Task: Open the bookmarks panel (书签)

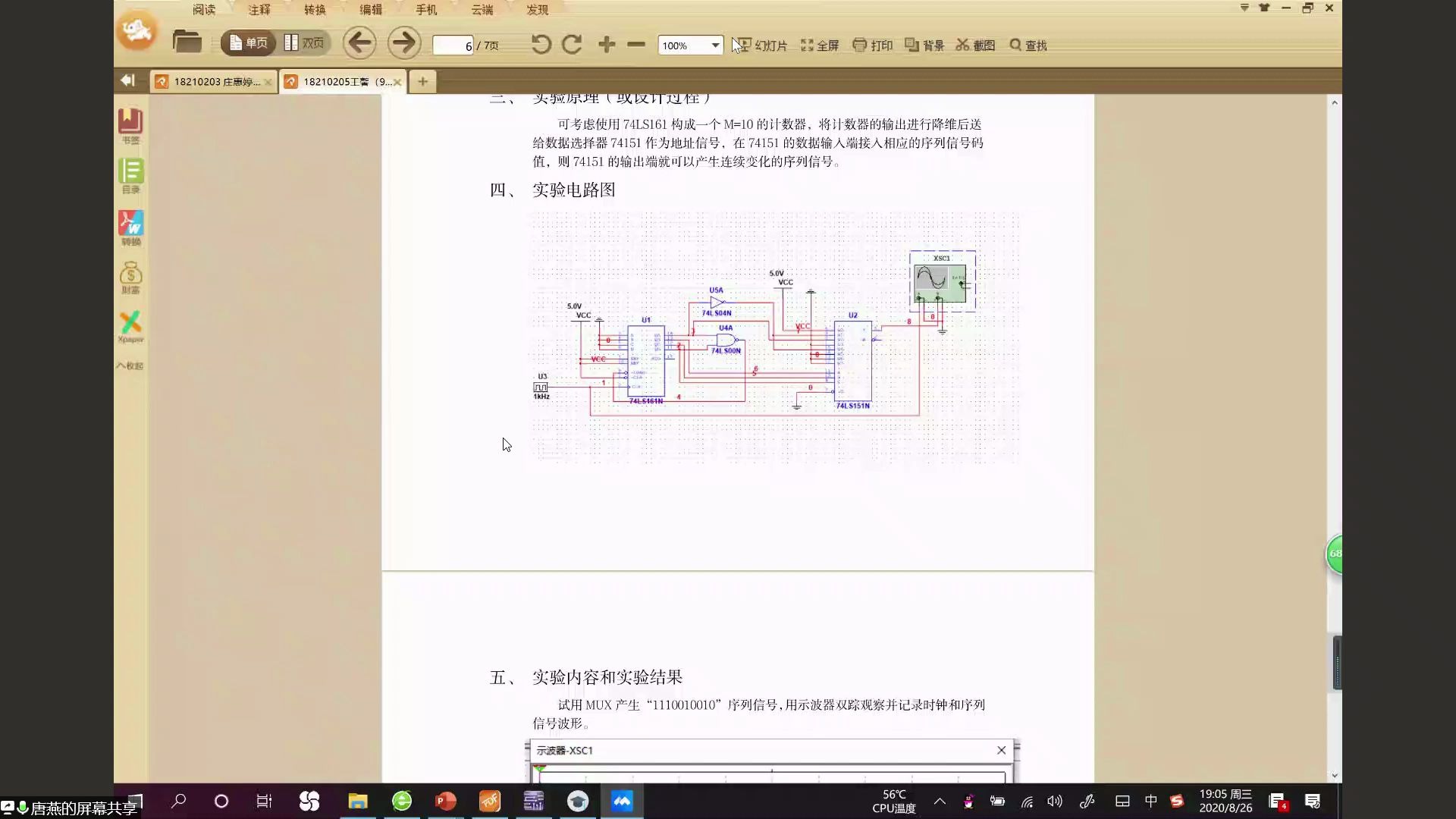Action: [130, 126]
